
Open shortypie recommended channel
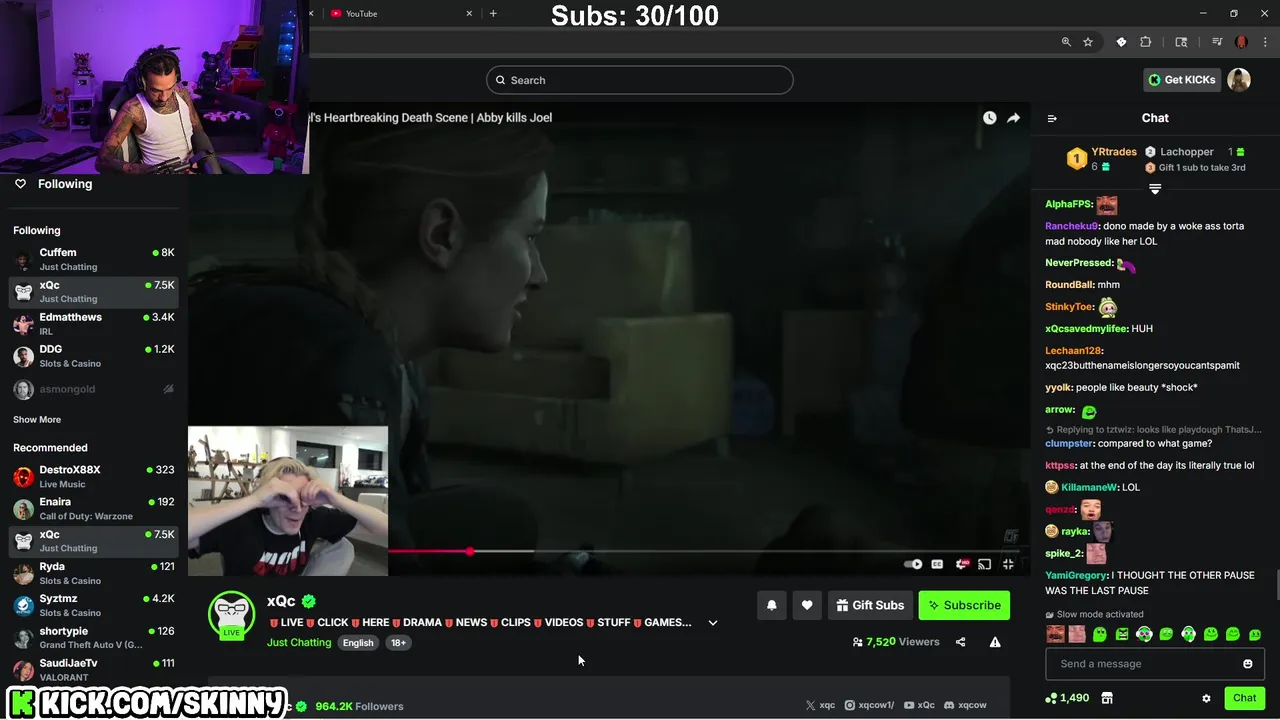click(x=94, y=637)
